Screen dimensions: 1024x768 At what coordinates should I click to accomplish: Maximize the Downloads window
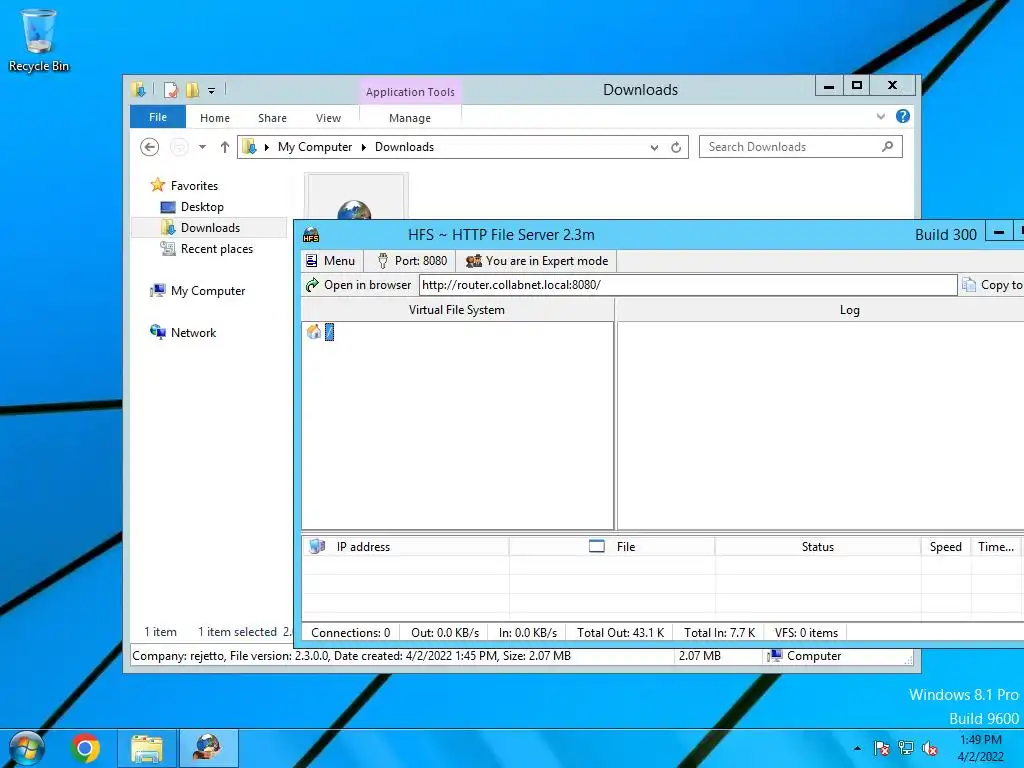click(x=857, y=86)
